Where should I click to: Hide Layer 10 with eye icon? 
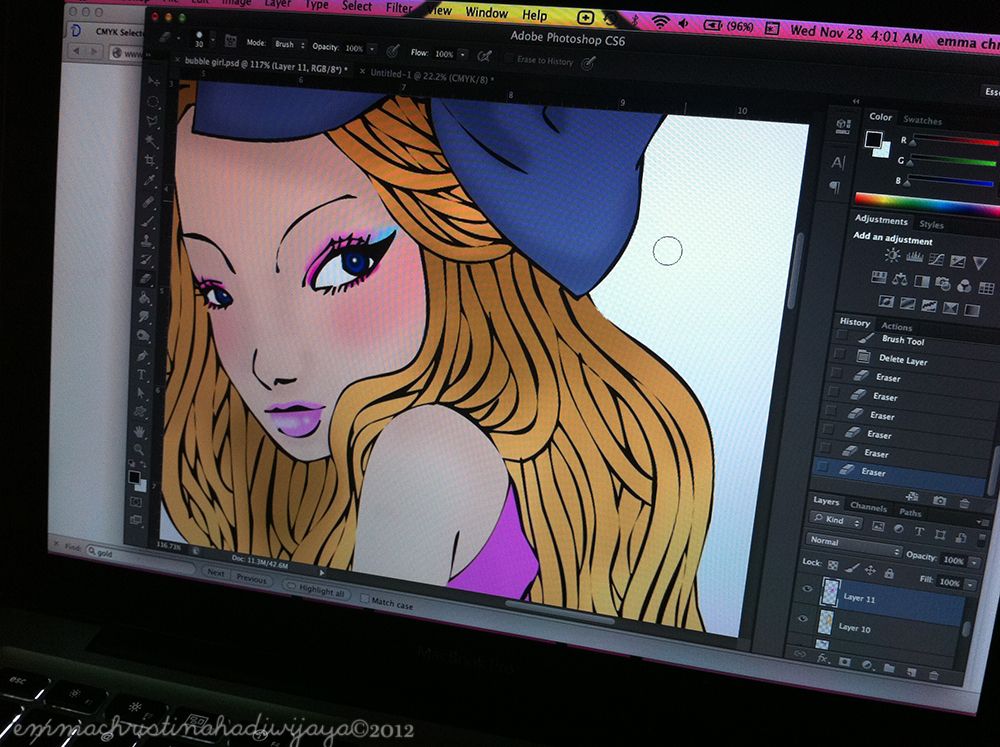[x=803, y=619]
